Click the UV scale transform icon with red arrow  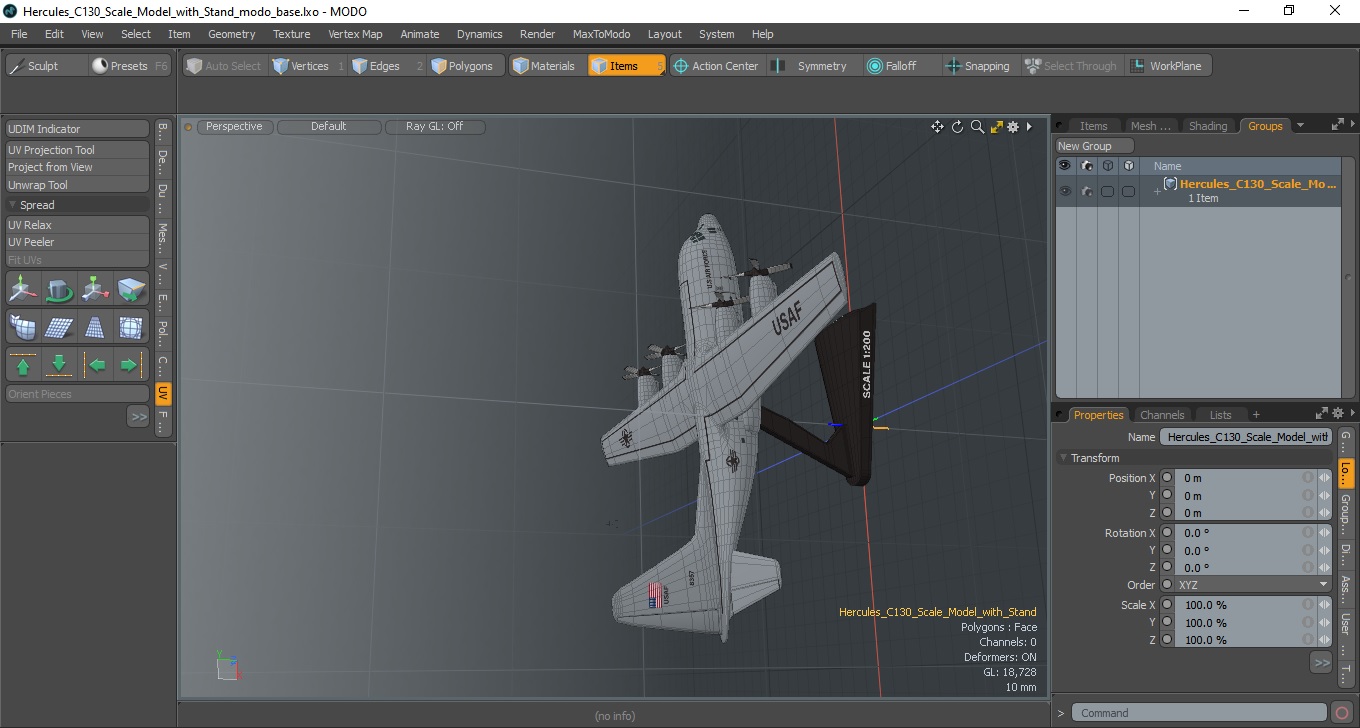pos(96,289)
